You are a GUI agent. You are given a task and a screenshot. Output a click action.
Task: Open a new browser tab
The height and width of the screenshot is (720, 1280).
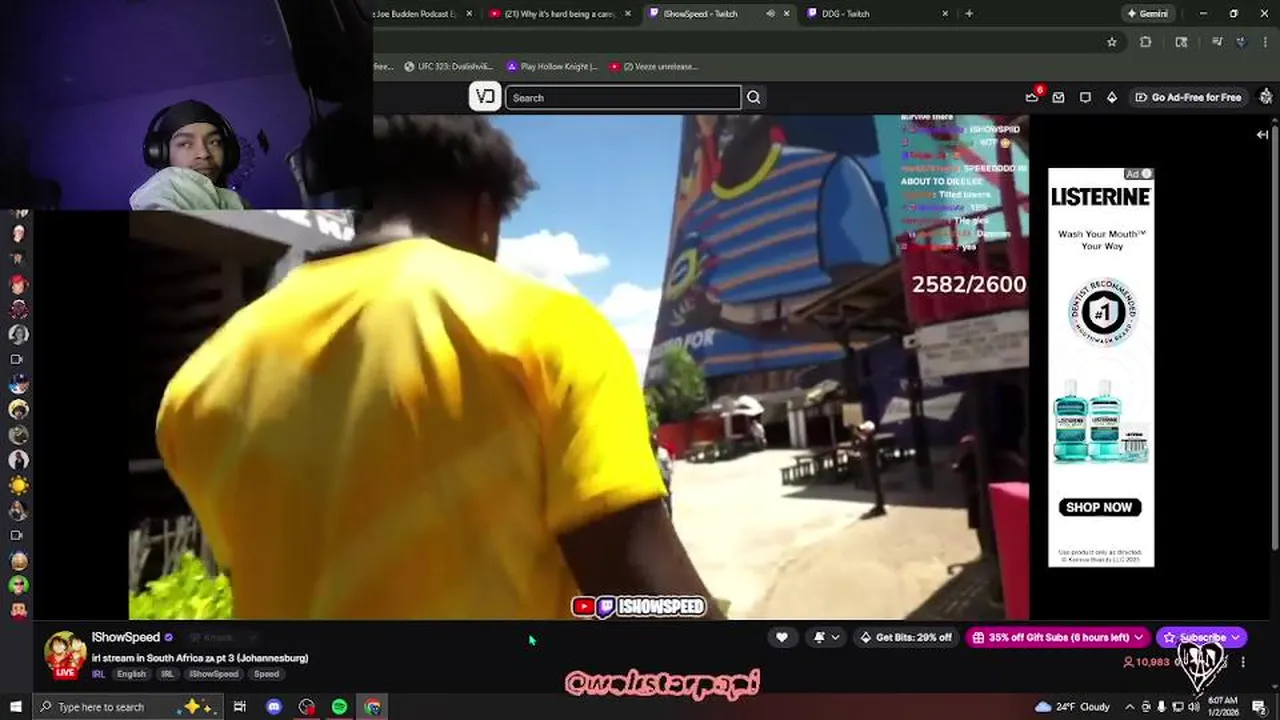coord(969,14)
